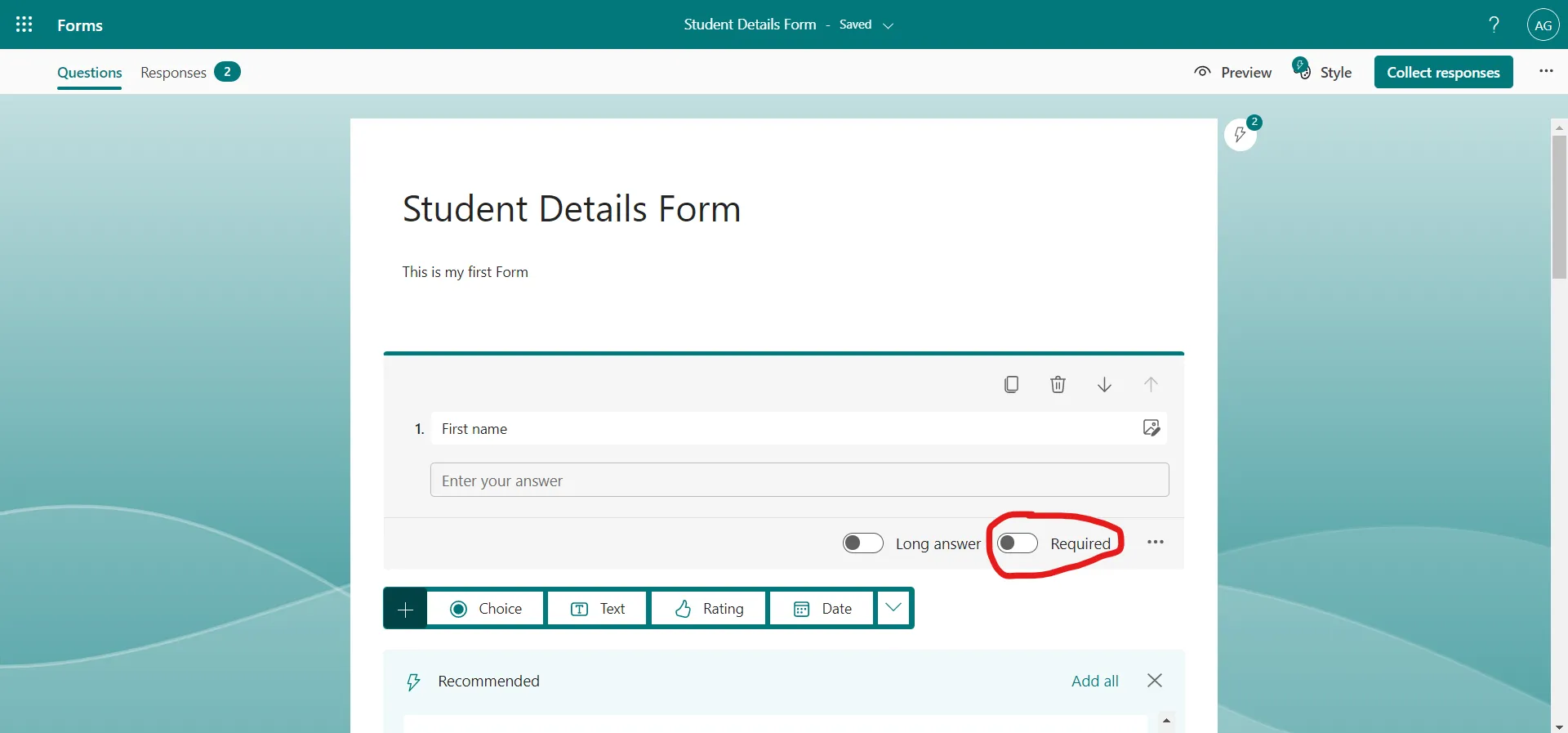
Task: Click the Recommended panel label
Action: tap(488, 681)
